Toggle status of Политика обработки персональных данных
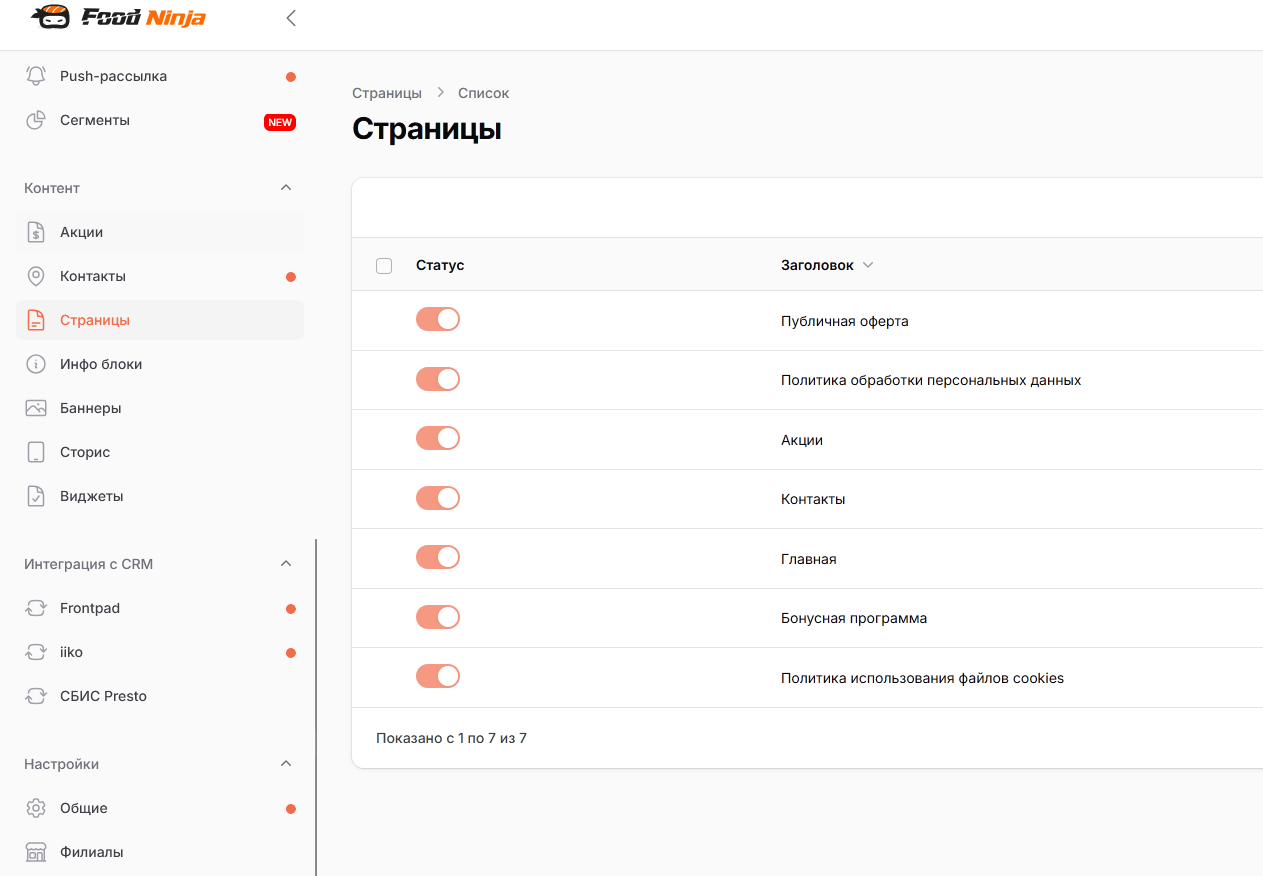Image resolution: width=1263 pixels, height=876 pixels. (x=438, y=379)
